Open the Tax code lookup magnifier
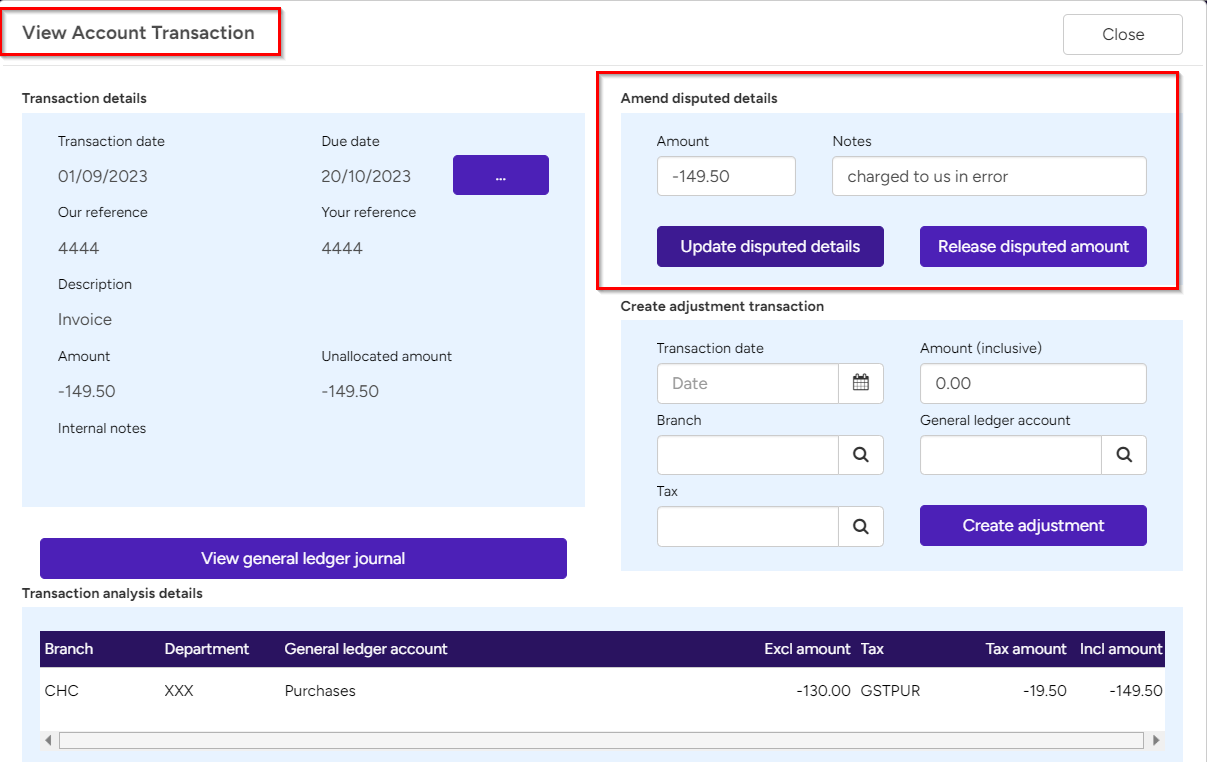The image size is (1207, 762). click(x=861, y=526)
